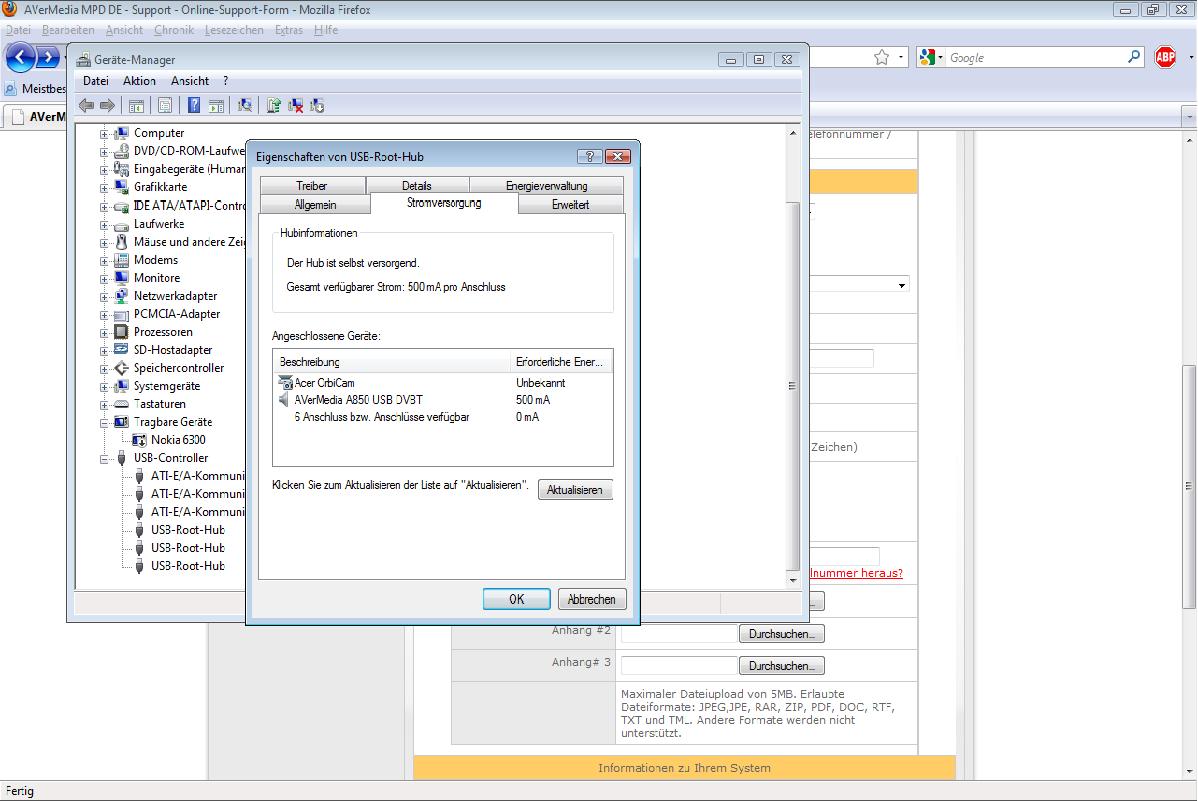
Task: Click the blue Help question mark toolbar icon
Action: pyautogui.click(x=194, y=105)
